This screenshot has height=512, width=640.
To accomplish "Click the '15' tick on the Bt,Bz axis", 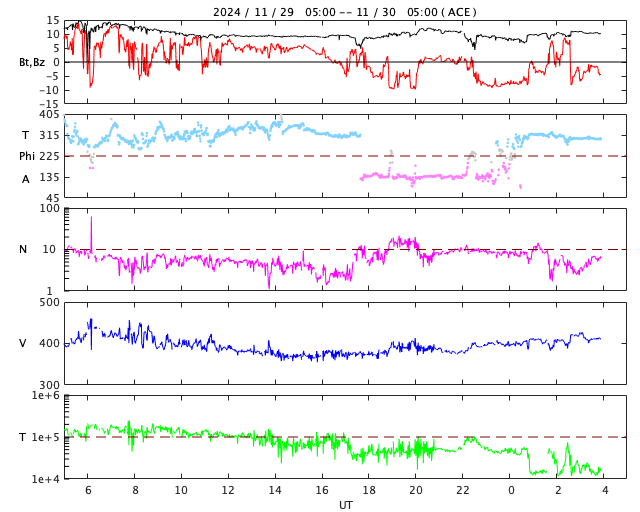I will pyautogui.click(x=53, y=20).
